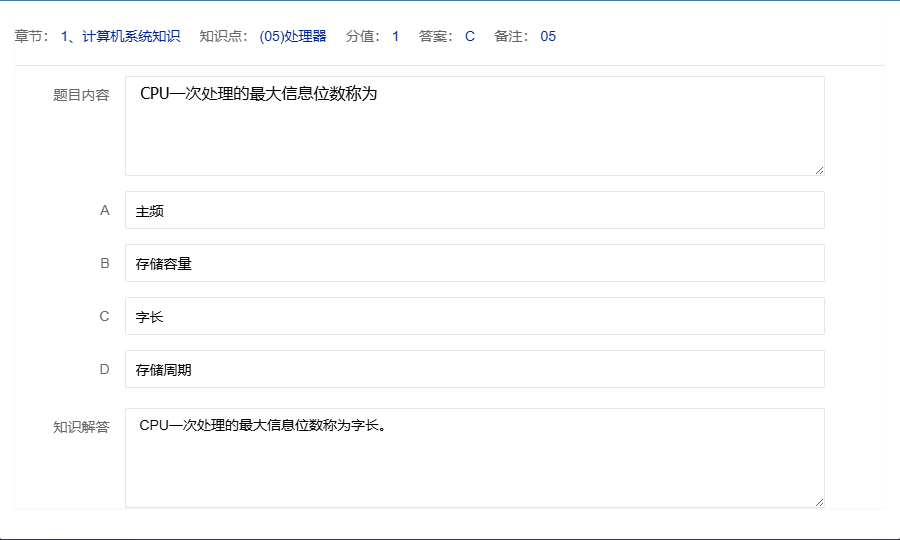Click option A field containing 主频
The height and width of the screenshot is (540, 900).
[x=474, y=210]
